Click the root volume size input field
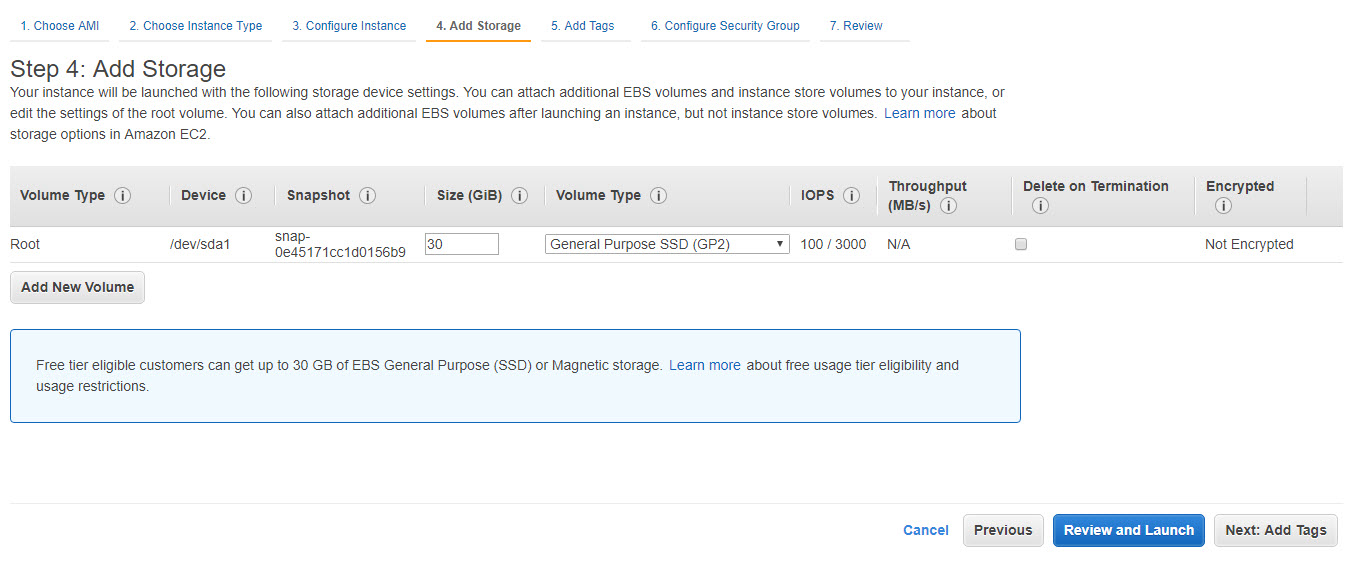 462,244
